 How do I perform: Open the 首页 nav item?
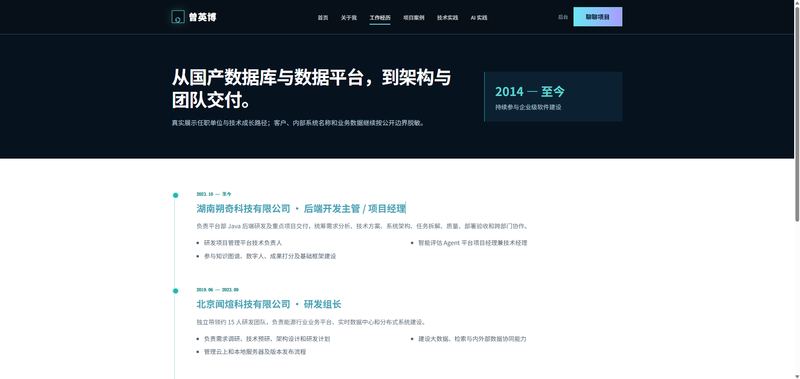[323, 17]
